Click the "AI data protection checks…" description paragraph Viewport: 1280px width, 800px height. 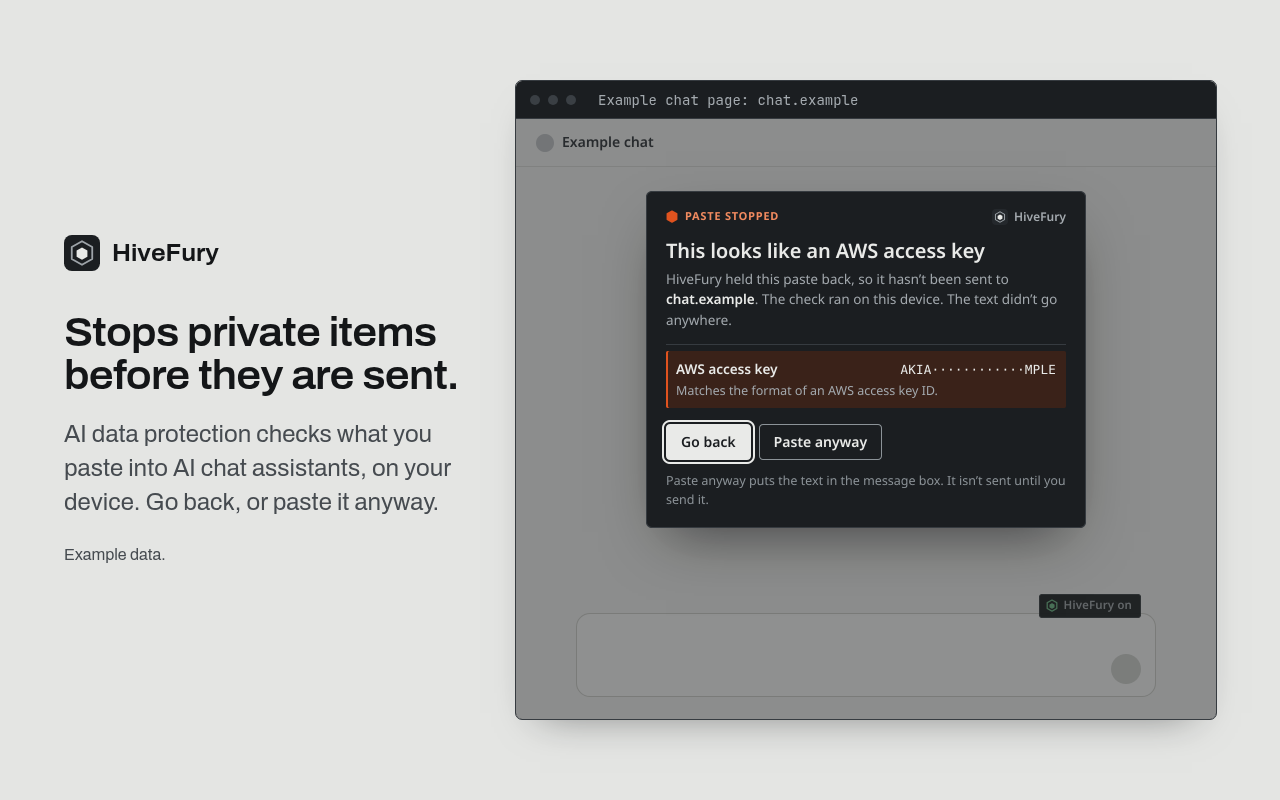[258, 468]
